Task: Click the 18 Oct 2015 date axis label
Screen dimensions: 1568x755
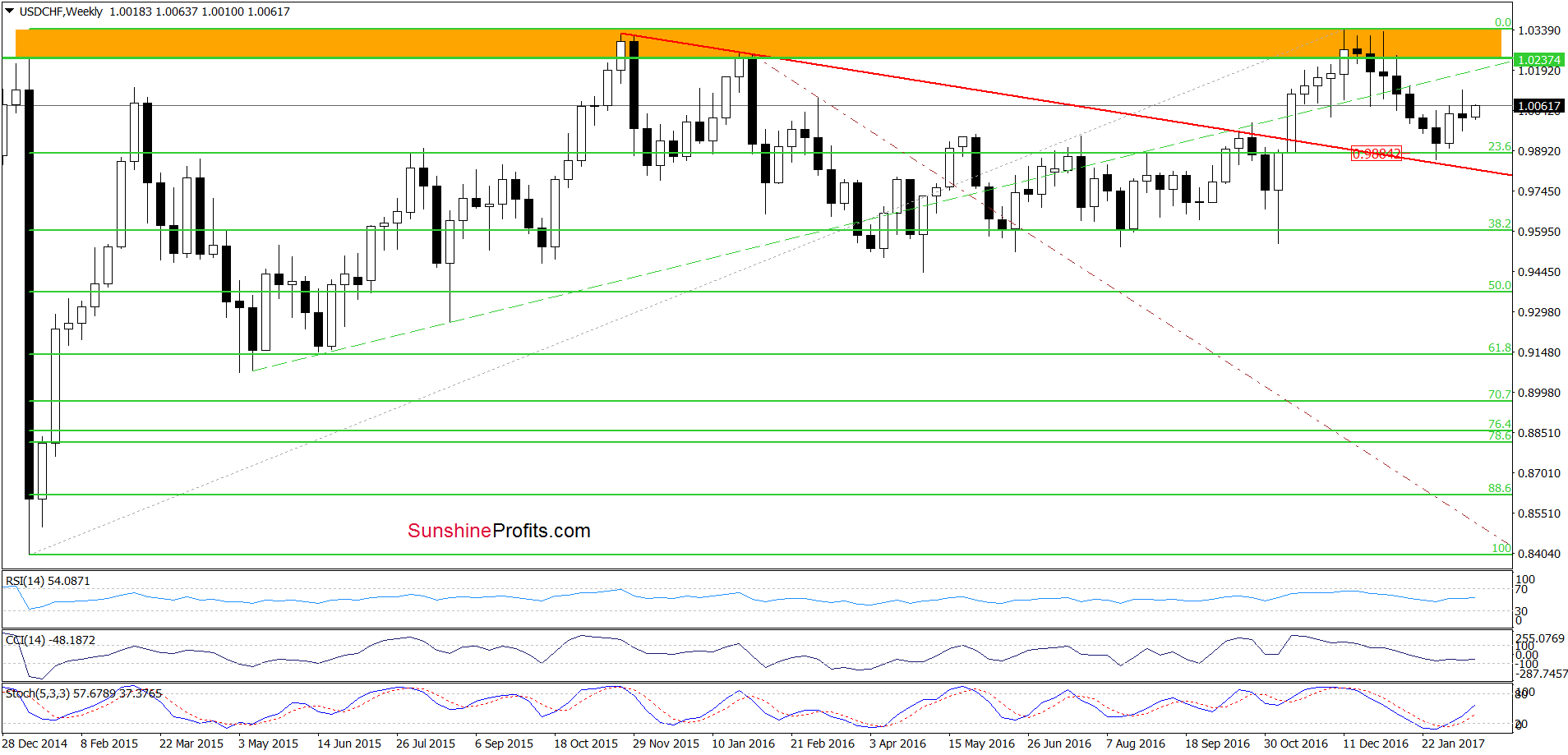Action: tap(586, 743)
